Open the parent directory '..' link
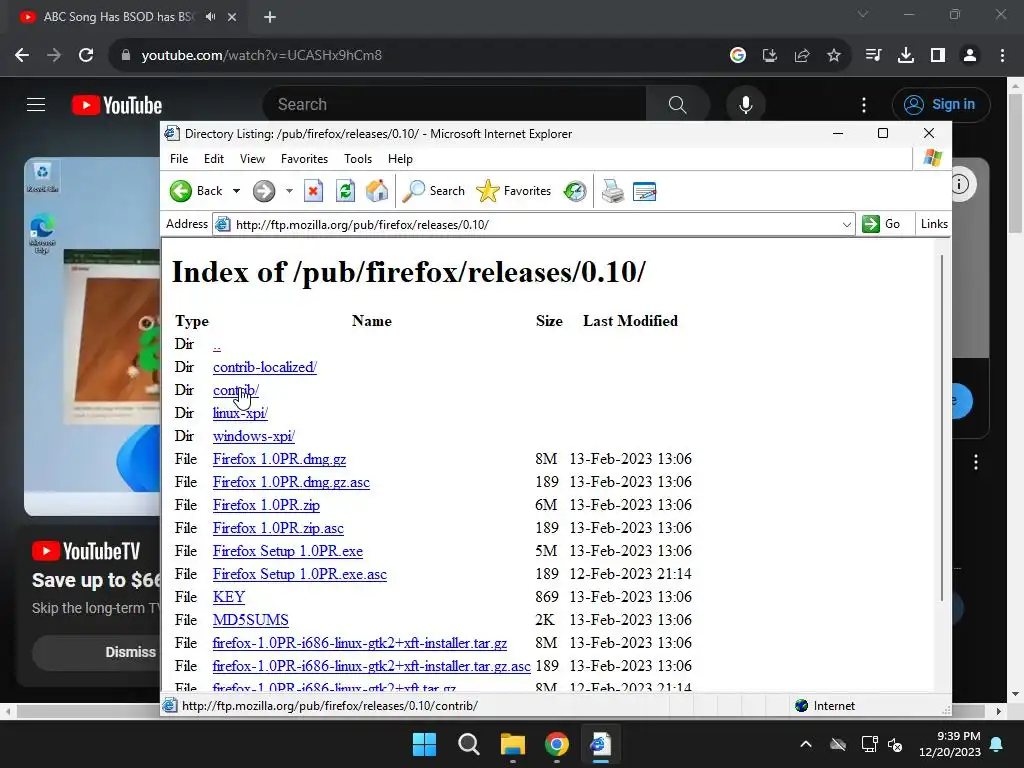 pyautogui.click(x=217, y=344)
